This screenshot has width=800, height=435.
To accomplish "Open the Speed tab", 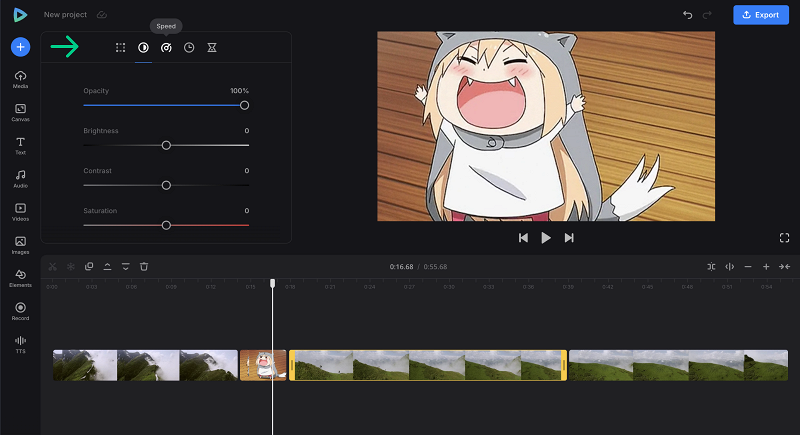I will point(166,47).
